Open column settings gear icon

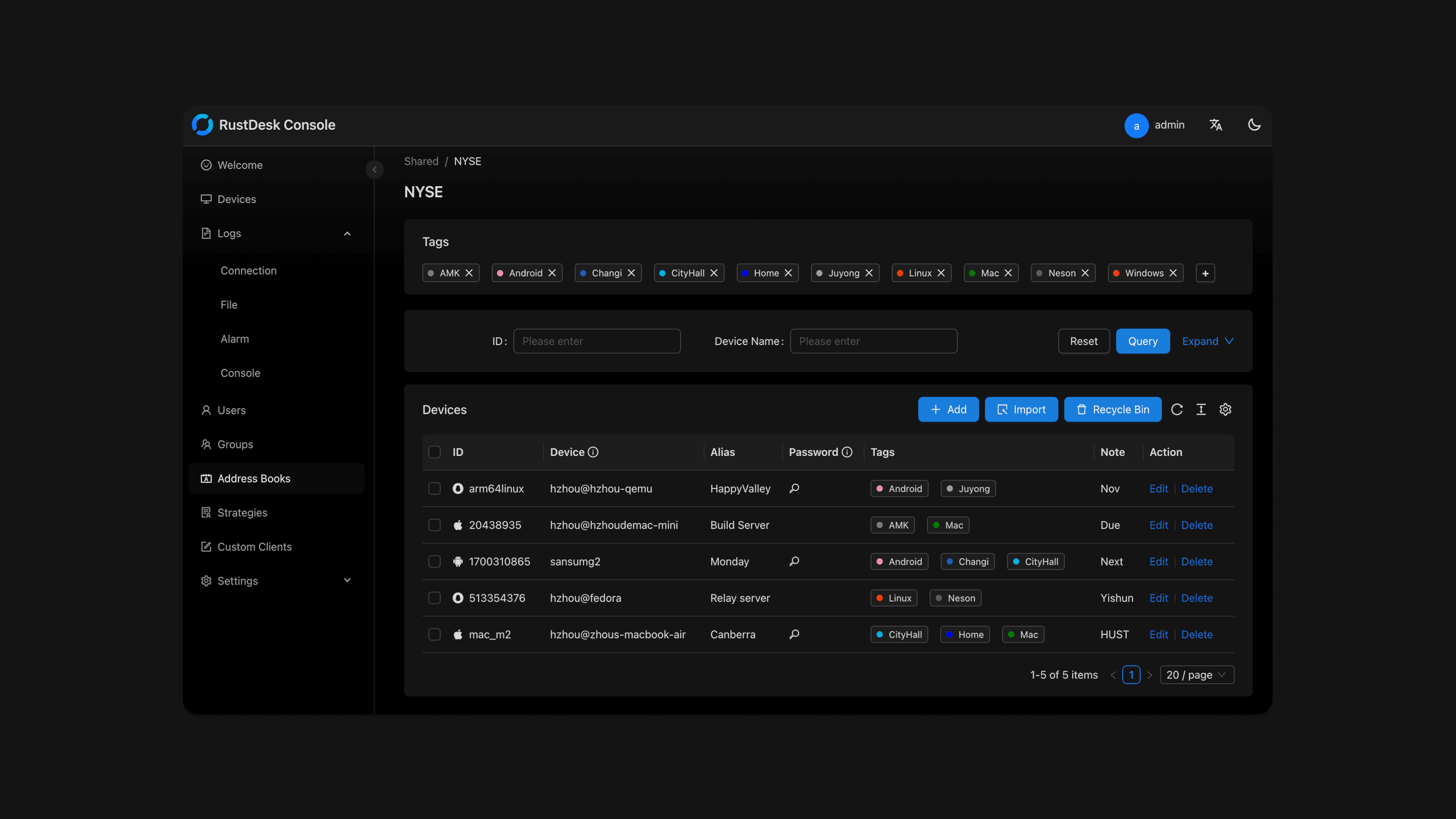(x=1225, y=409)
